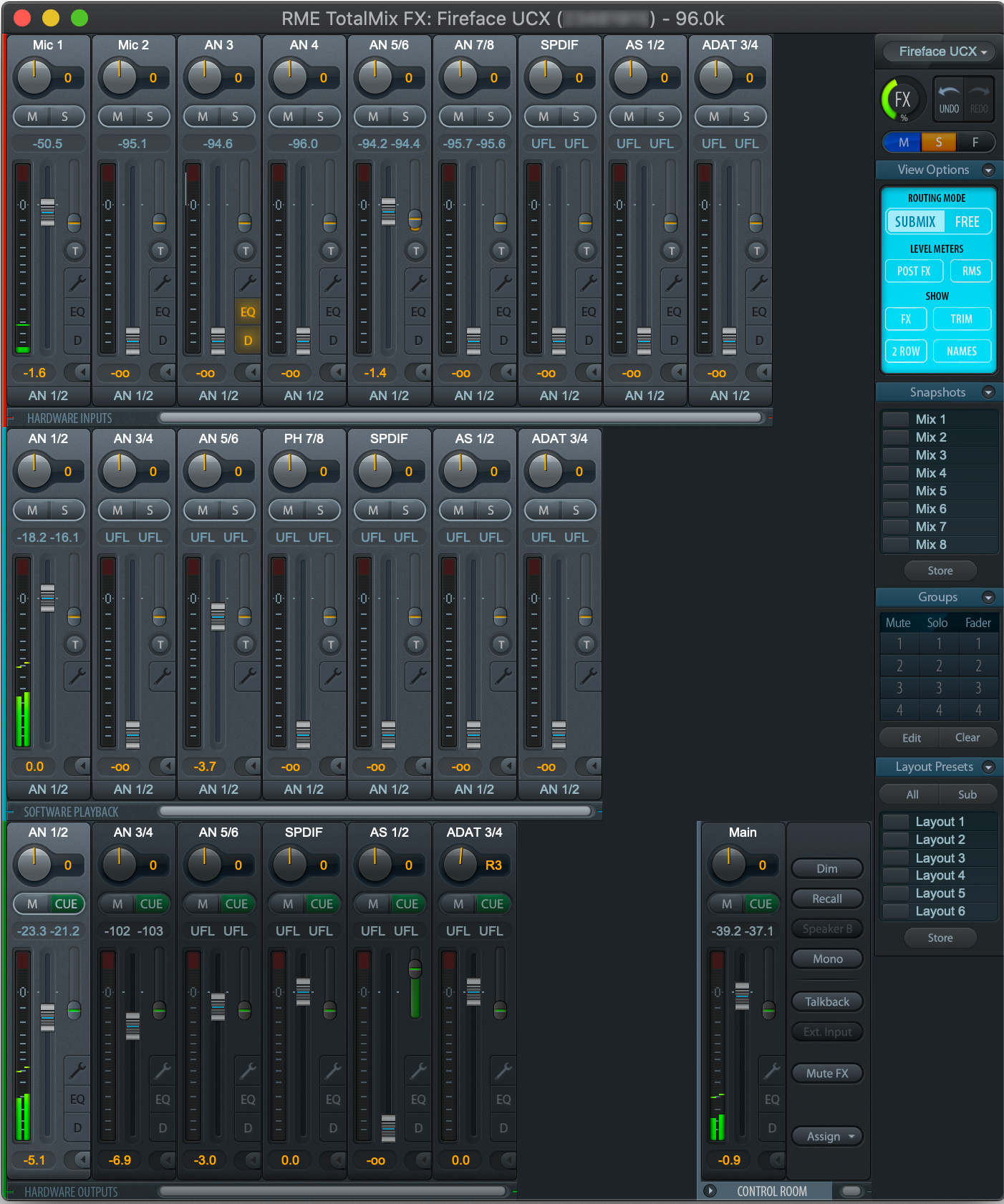Open EQ panel on AN 3 input channel
This screenshot has height=1204, width=1004.
[x=247, y=312]
